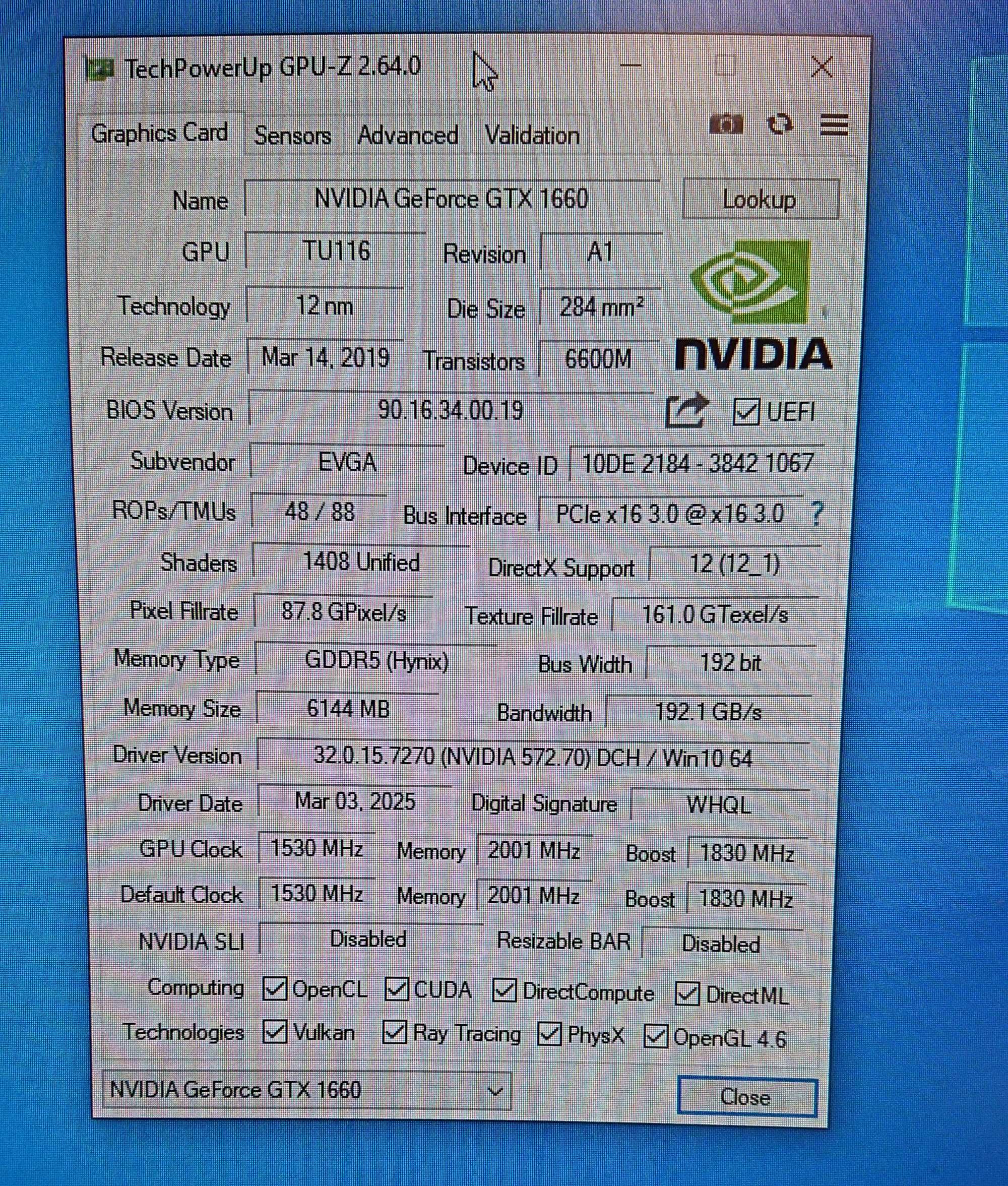Click the Memory Type field GDDR5 (Hynix)
1008x1186 pixels.
point(376,661)
